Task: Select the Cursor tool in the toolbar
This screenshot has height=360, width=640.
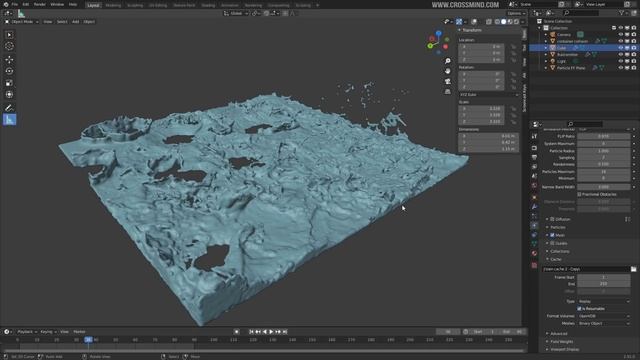Action: pyautogui.click(x=9, y=46)
